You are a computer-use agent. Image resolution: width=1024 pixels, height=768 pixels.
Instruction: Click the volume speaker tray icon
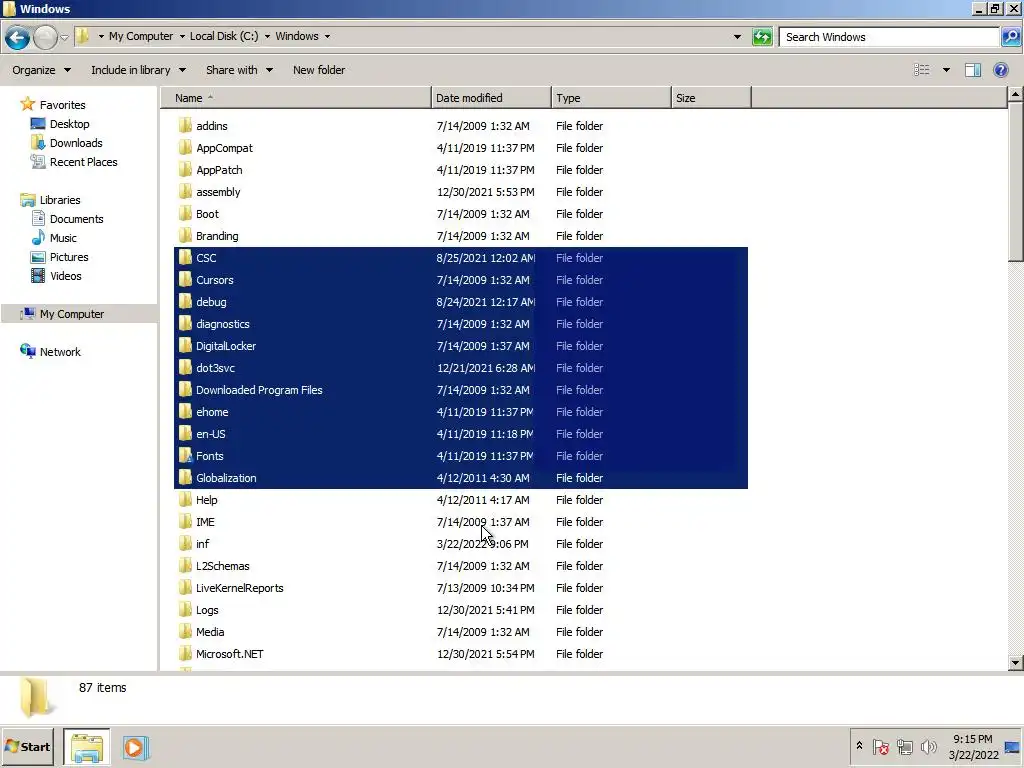(x=927, y=746)
